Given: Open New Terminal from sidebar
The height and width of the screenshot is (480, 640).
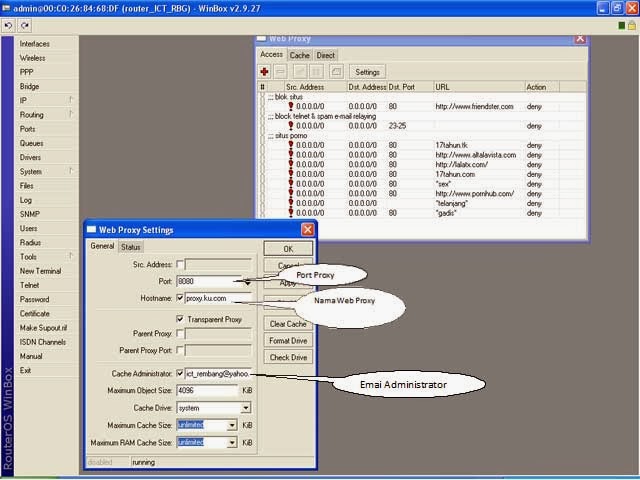Looking at the screenshot, I should (x=40, y=271).
